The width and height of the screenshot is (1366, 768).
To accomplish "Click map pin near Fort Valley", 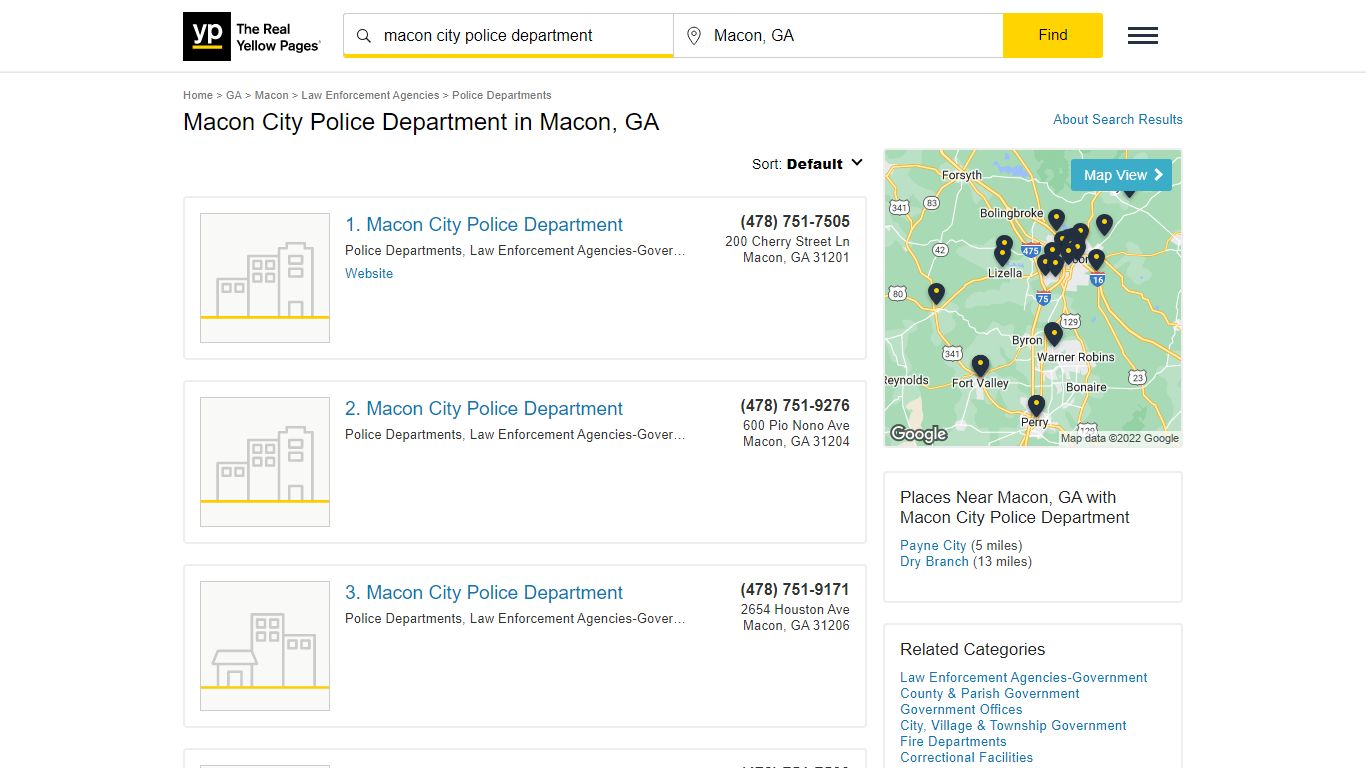I will click(x=981, y=365).
